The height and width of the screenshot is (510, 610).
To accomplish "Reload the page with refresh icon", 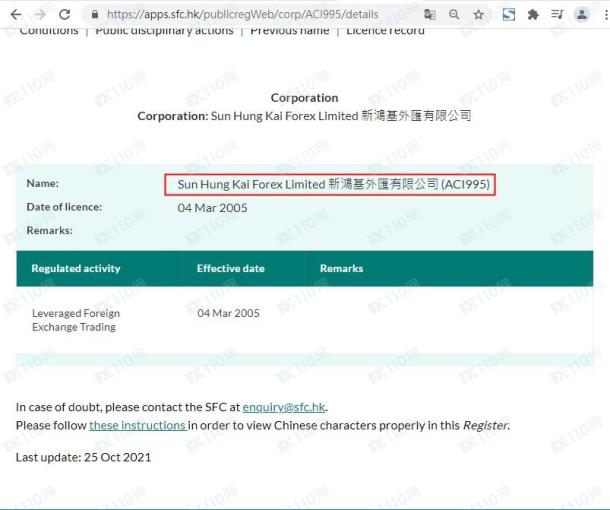I will point(65,15).
